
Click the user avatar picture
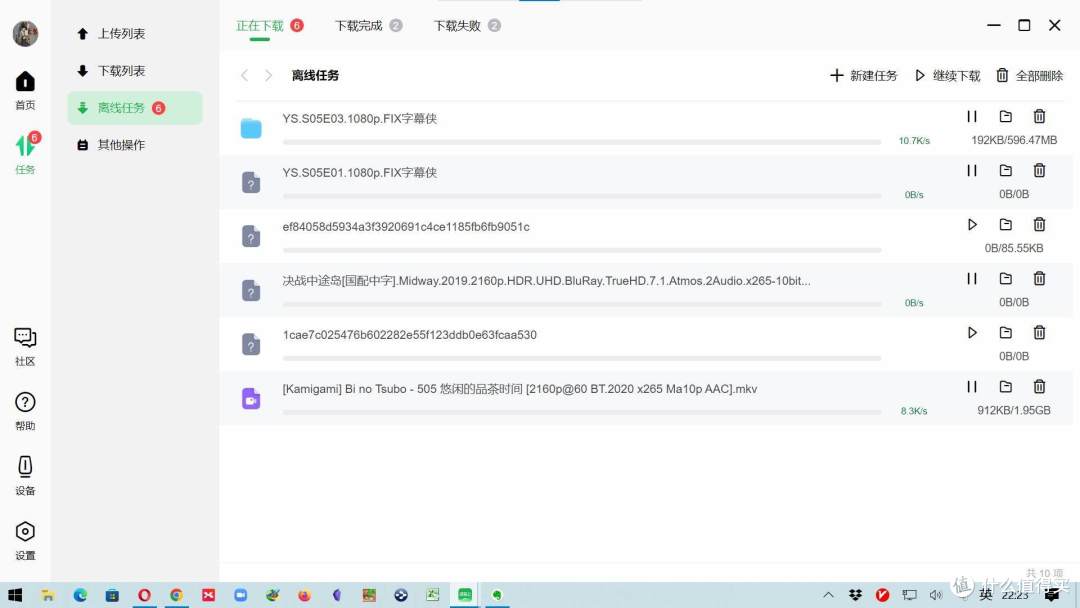pyautogui.click(x=25, y=34)
